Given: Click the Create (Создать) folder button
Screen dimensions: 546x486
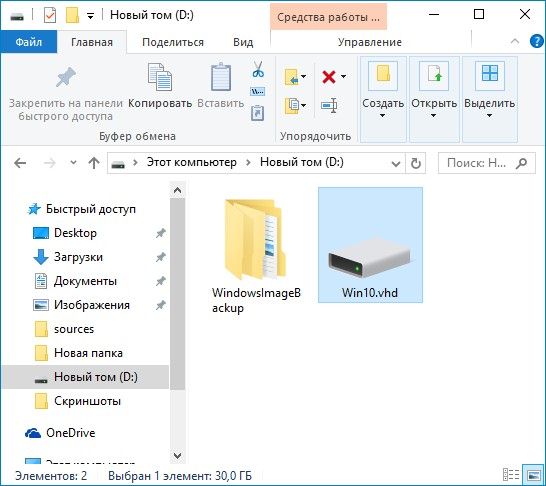Looking at the screenshot, I should (x=383, y=99).
